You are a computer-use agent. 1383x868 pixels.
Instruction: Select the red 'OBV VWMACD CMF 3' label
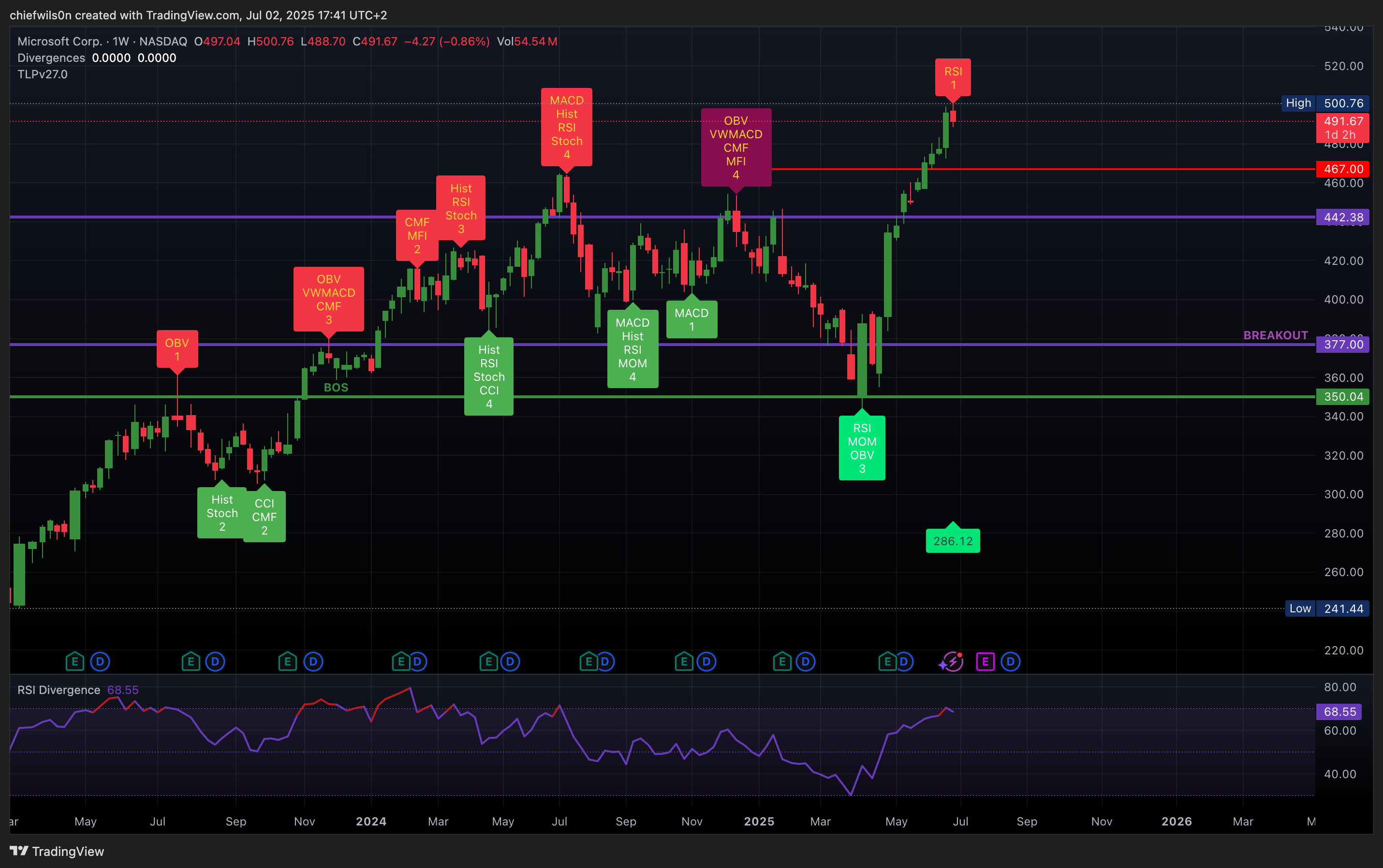[328, 299]
